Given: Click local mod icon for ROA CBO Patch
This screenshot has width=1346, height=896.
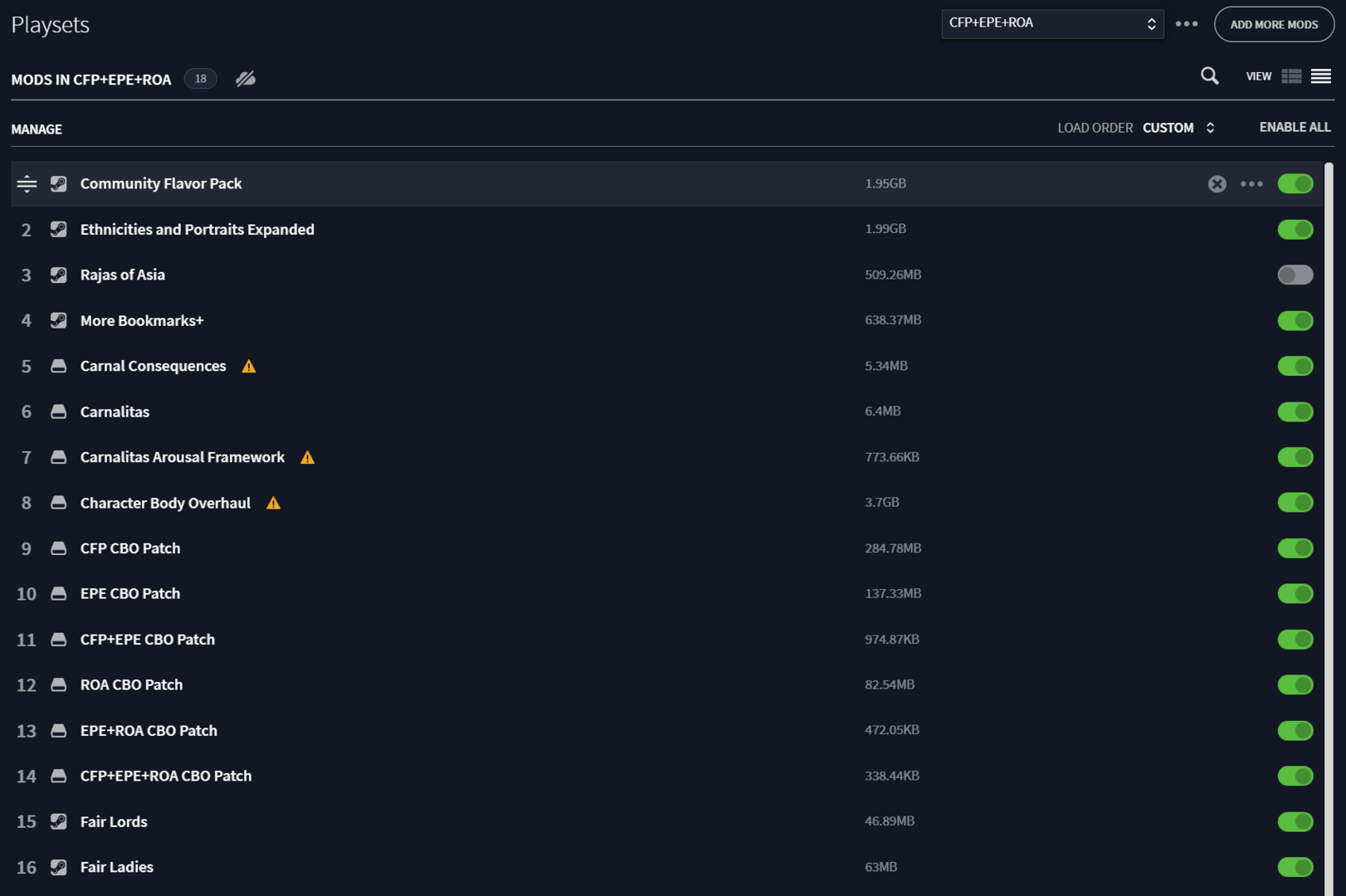Looking at the screenshot, I should tap(58, 685).
